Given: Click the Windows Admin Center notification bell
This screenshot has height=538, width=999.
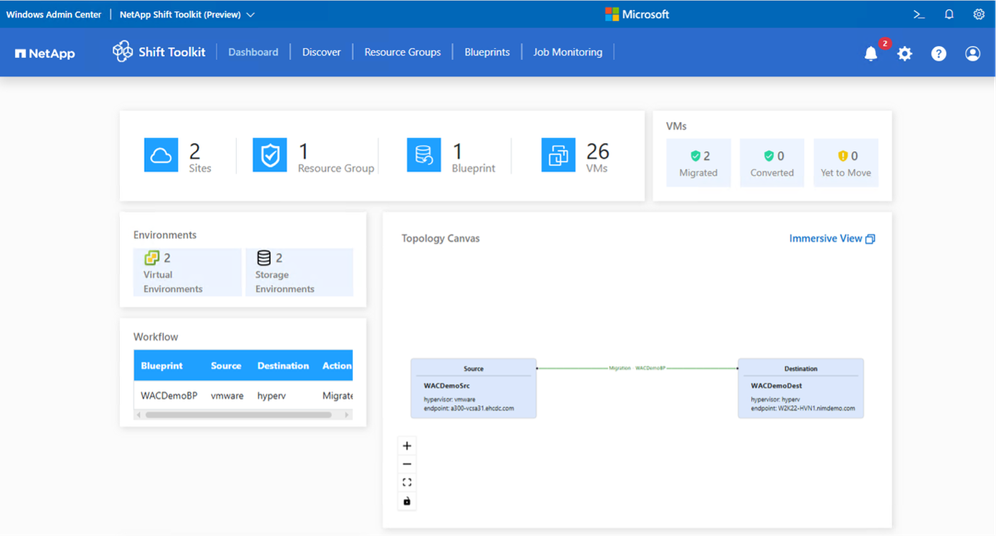Looking at the screenshot, I should [x=949, y=15].
